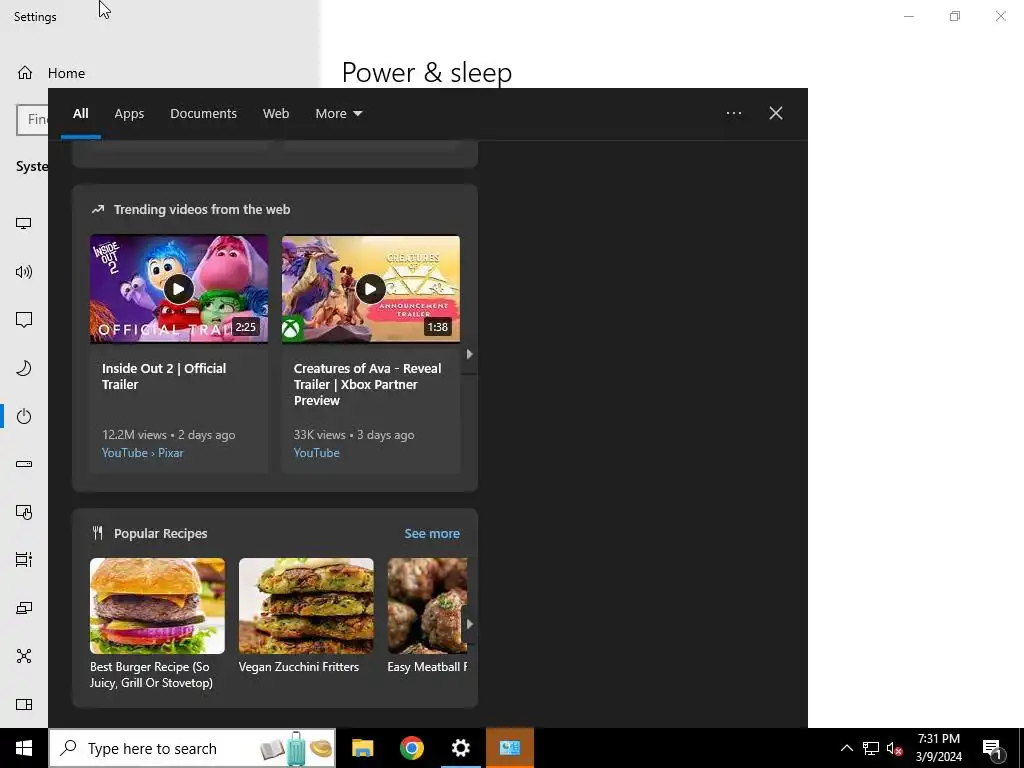The width and height of the screenshot is (1024, 768).
Task: Open Easy Meatball recipe thumbnail
Action: pyautogui.click(x=427, y=606)
